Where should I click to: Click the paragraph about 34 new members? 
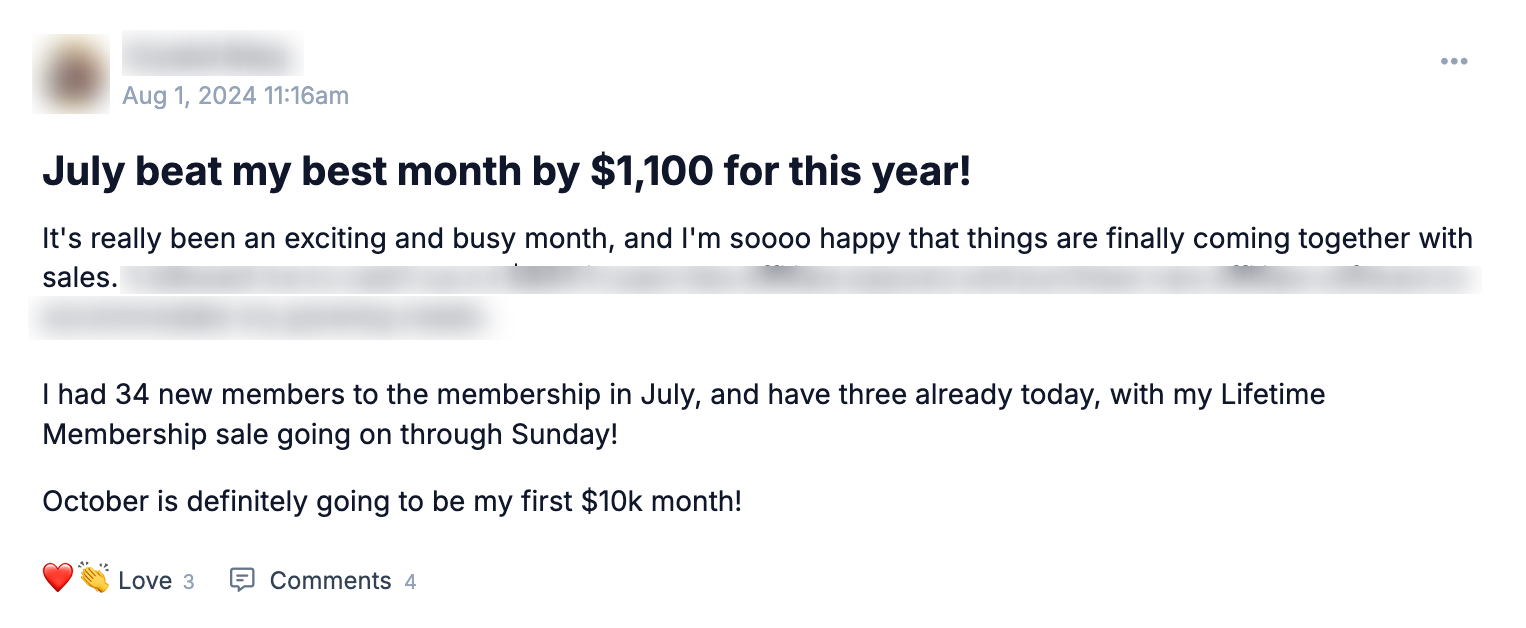pos(683,395)
